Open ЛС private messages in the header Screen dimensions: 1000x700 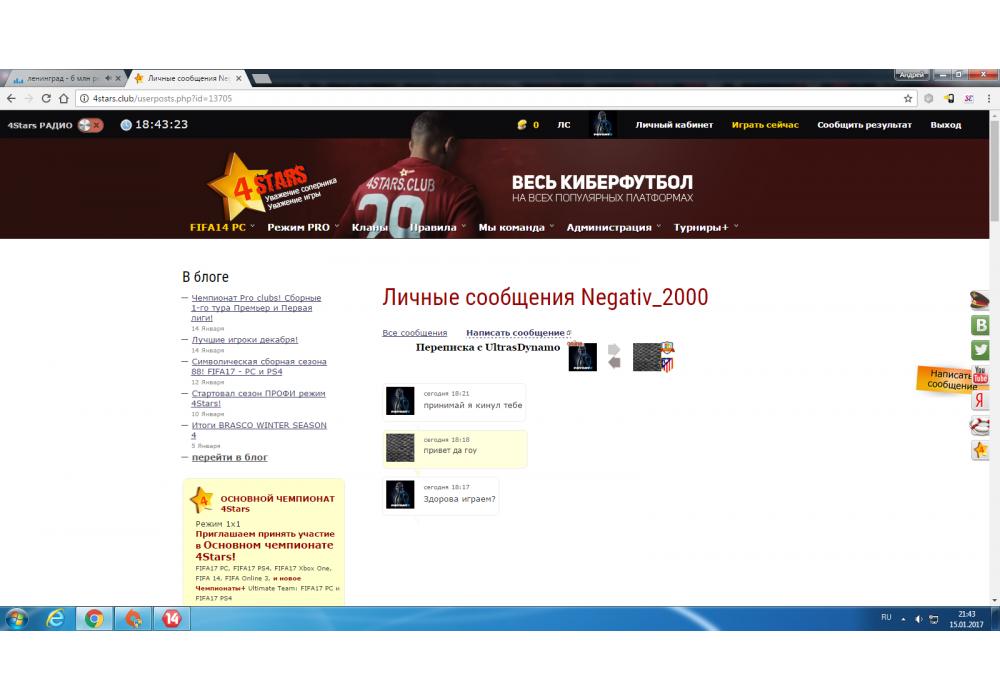click(564, 125)
